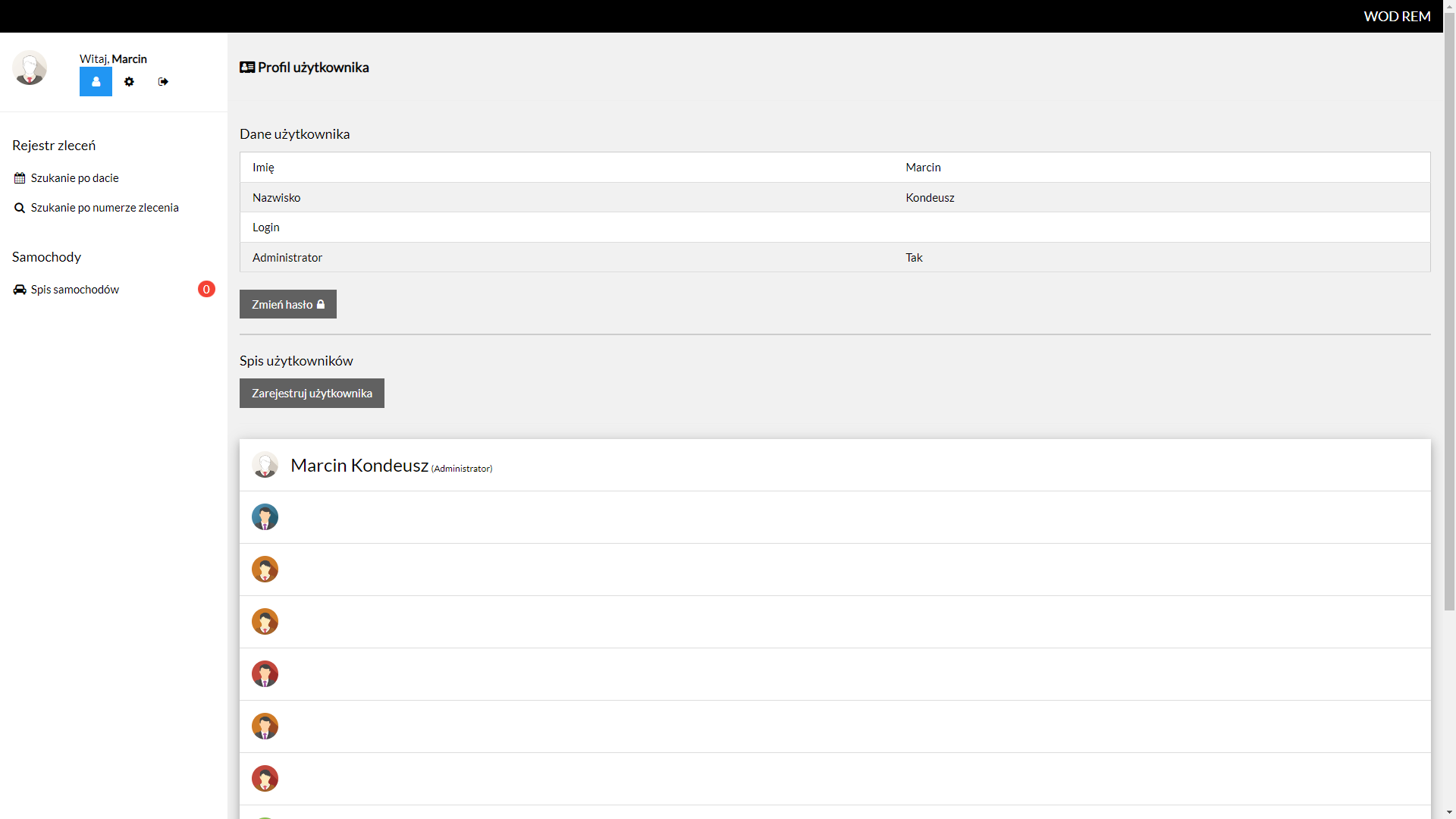Click the blue-background user avatar in list
This screenshot has width=1456, height=819.
pos(265,517)
